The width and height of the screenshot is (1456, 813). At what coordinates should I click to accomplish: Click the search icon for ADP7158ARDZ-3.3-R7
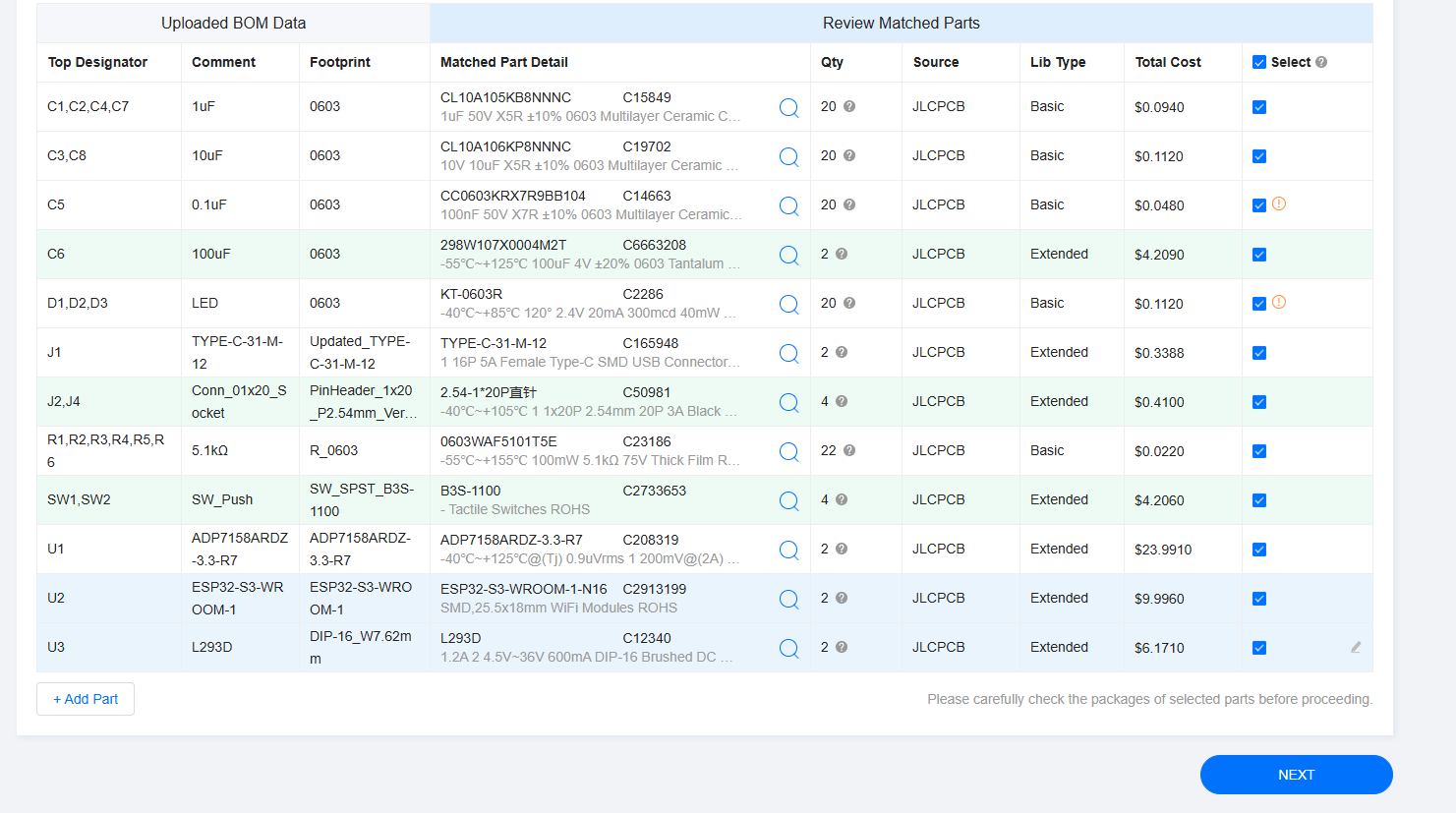(x=788, y=550)
